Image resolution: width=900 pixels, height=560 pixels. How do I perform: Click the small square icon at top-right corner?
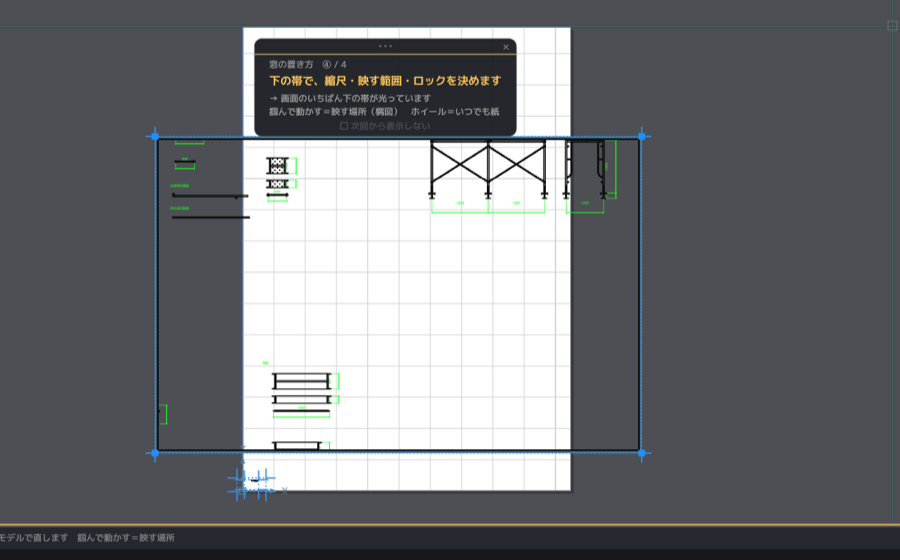892,25
